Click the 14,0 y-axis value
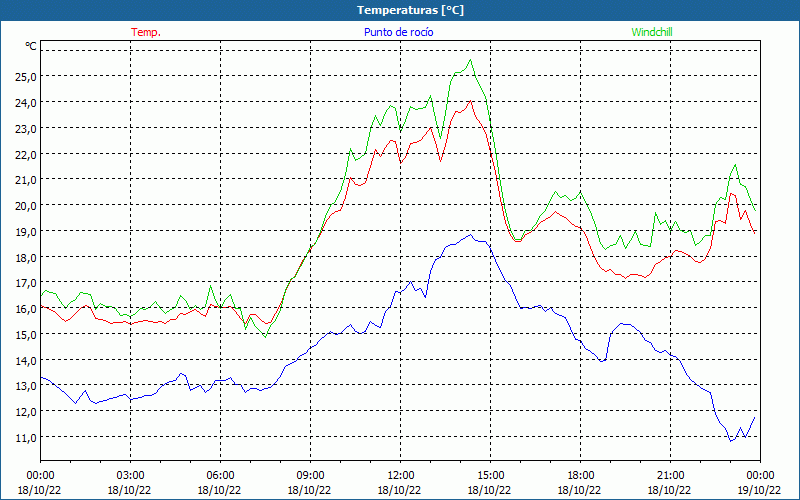This screenshot has height=500, width=800. pos(26,360)
